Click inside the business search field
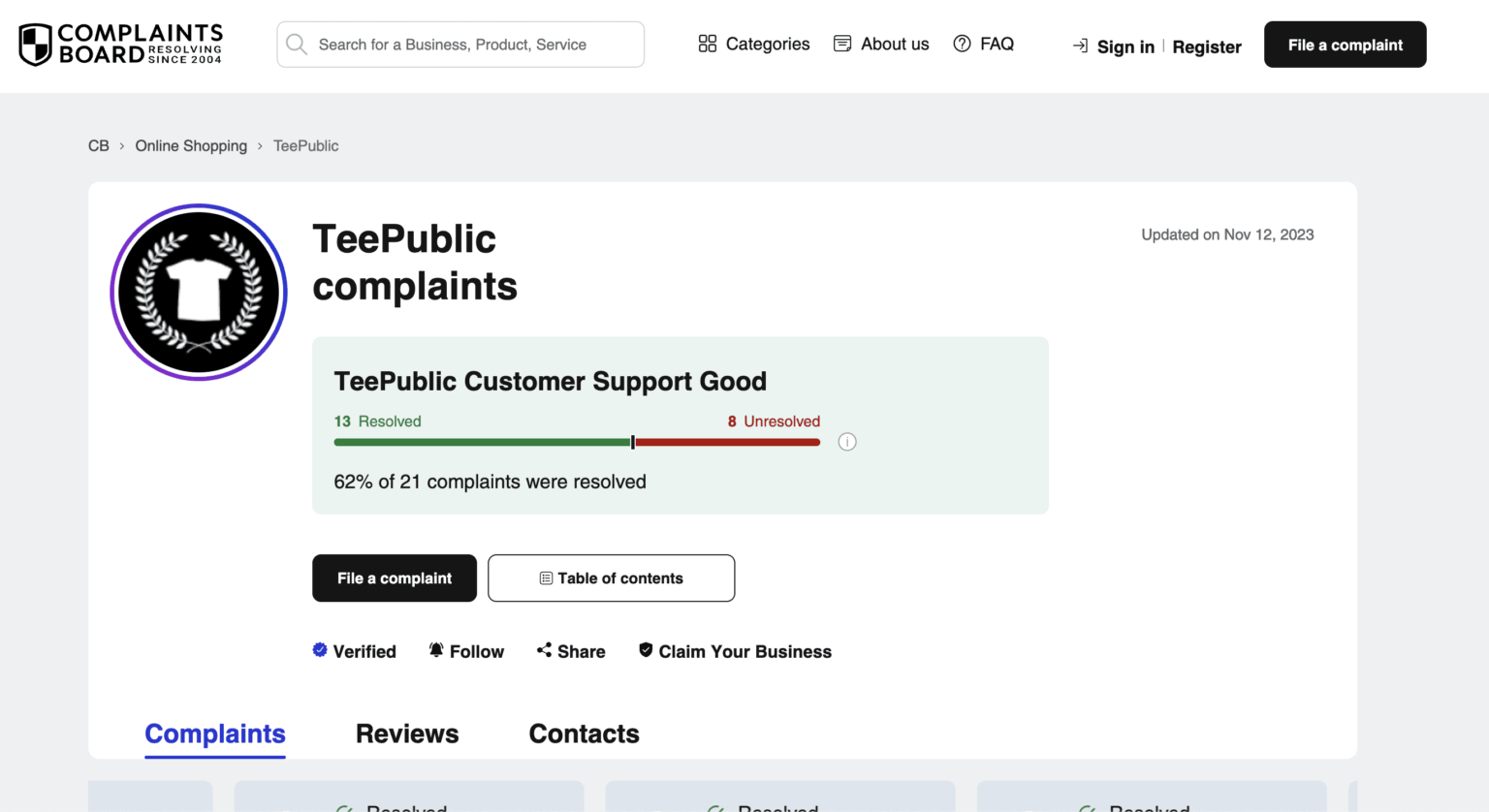Screen dimensions: 1489x812 460,44
